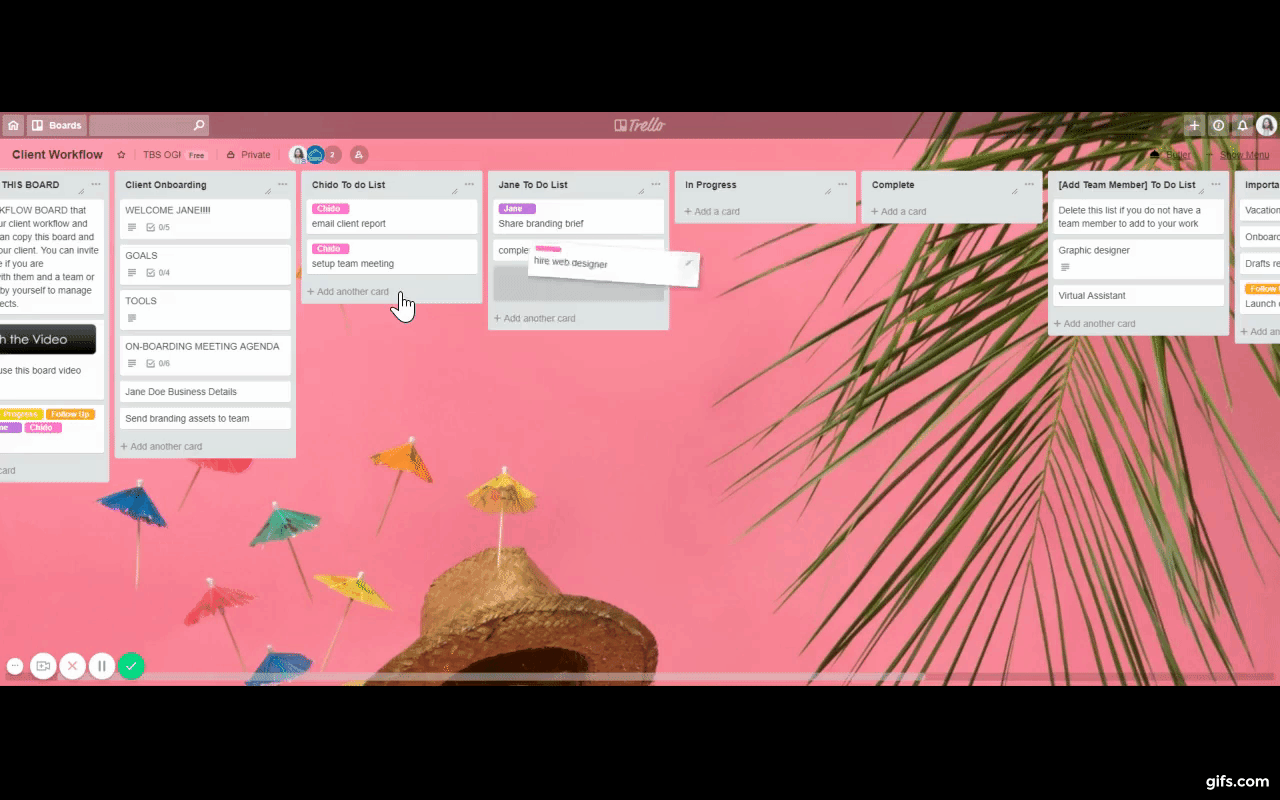The height and width of the screenshot is (800, 1280).
Task: Click pink Chido label on setup meeting card
Action: coord(329,249)
